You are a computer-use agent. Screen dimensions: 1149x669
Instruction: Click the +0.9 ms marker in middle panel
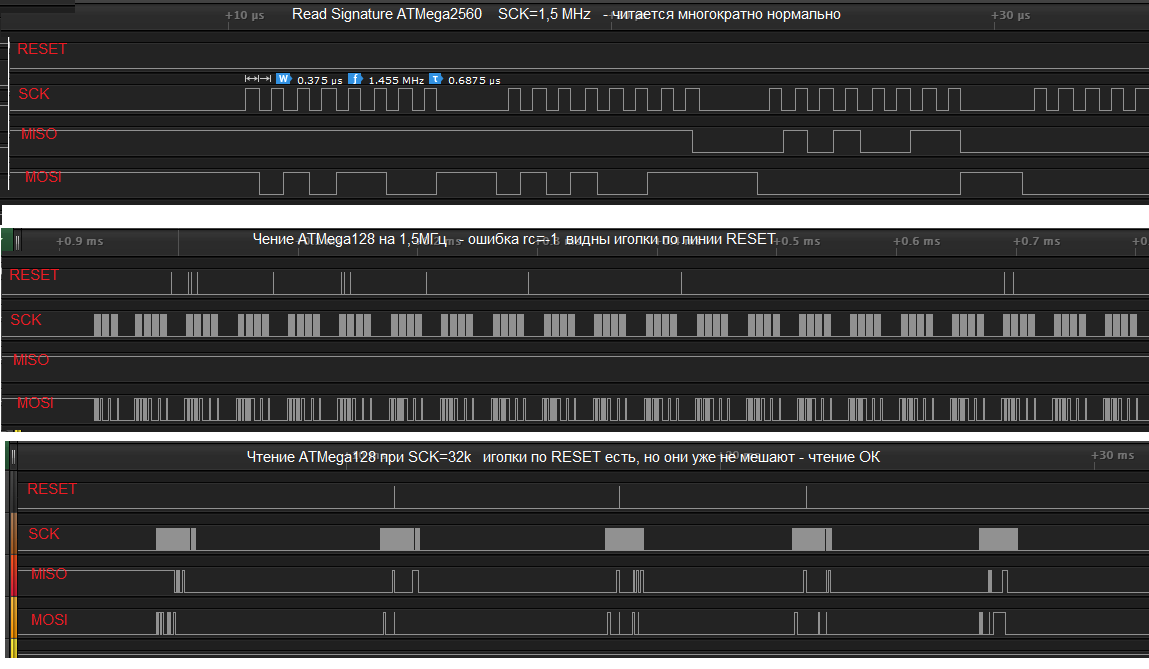pyautogui.click(x=80, y=241)
